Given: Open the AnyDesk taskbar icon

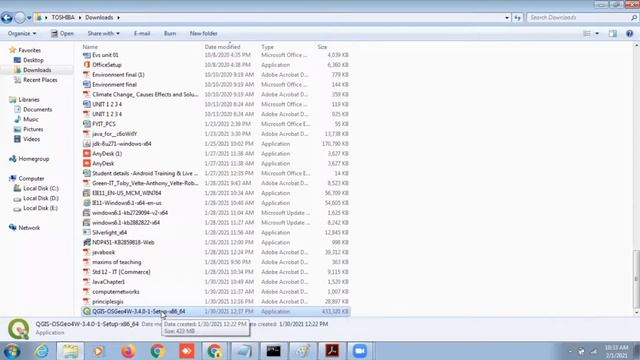Looking at the screenshot, I should (187, 351).
